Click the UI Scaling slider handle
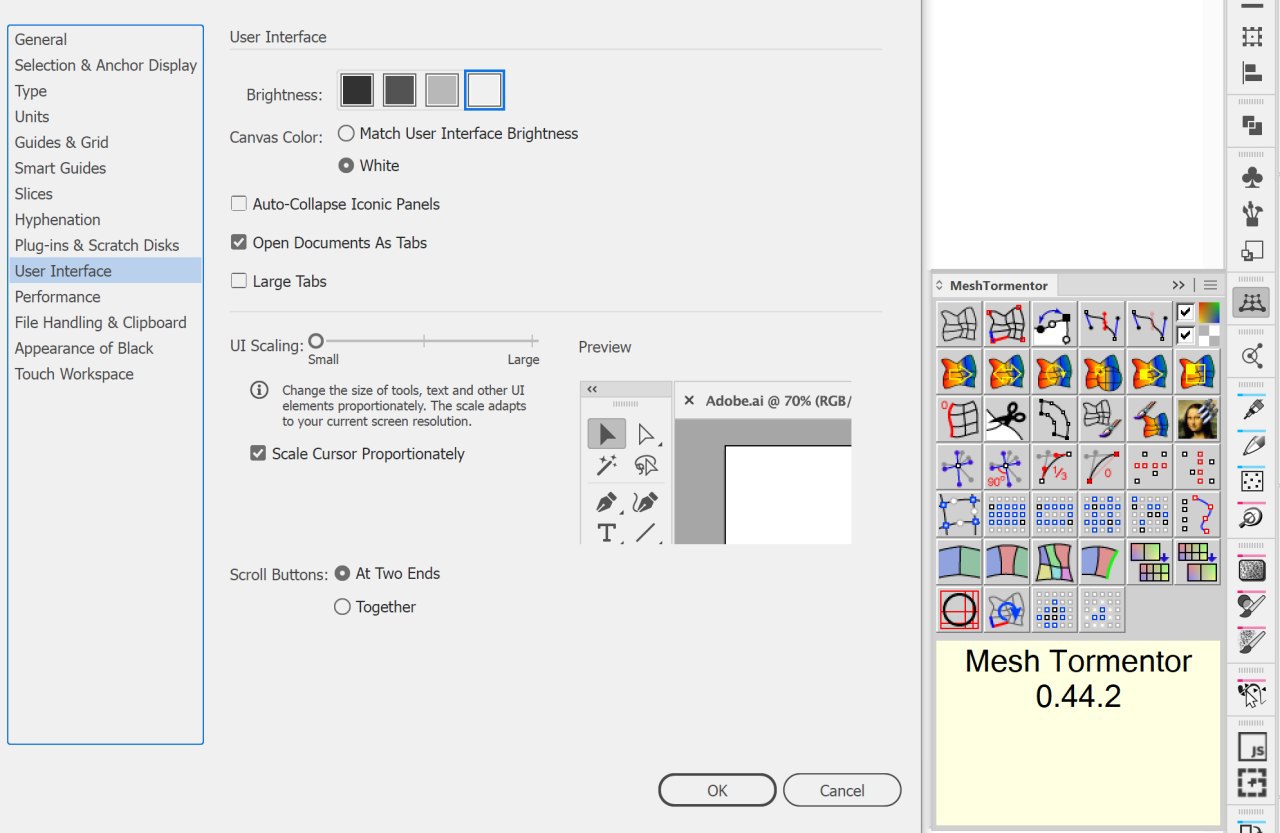The image size is (1280, 833). 316,341
